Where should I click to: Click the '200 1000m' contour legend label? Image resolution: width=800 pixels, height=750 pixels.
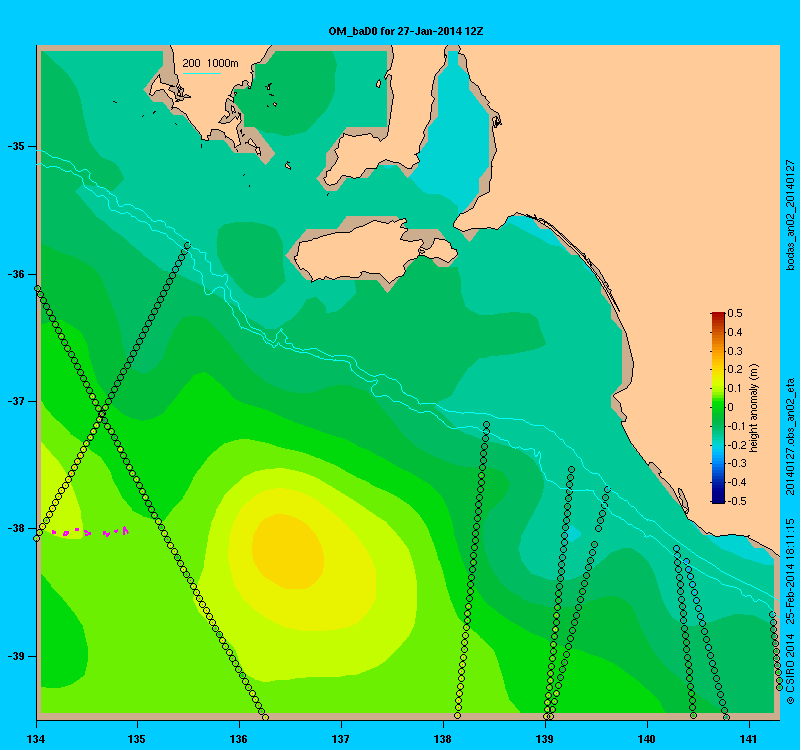[210, 63]
